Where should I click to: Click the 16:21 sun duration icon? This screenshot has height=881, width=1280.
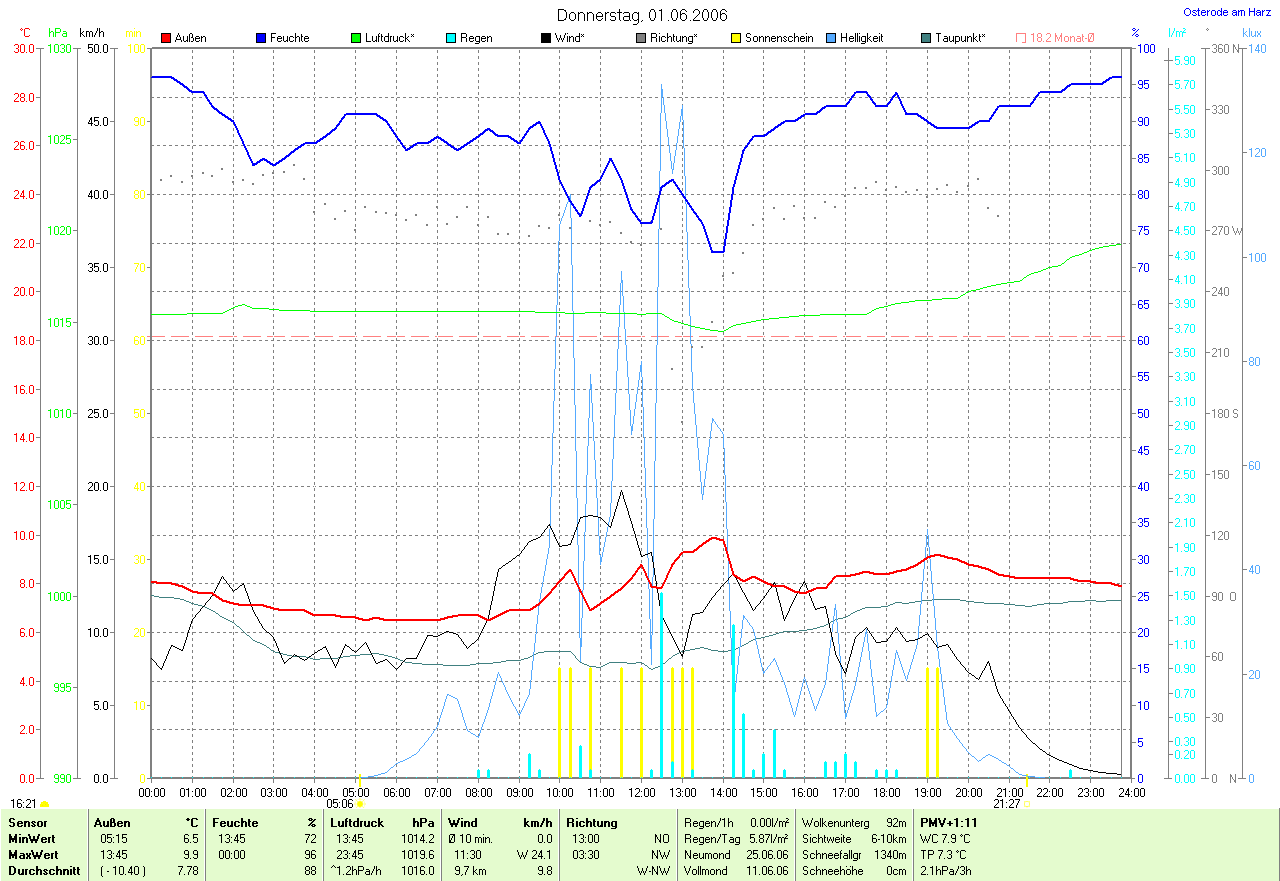(45, 803)
